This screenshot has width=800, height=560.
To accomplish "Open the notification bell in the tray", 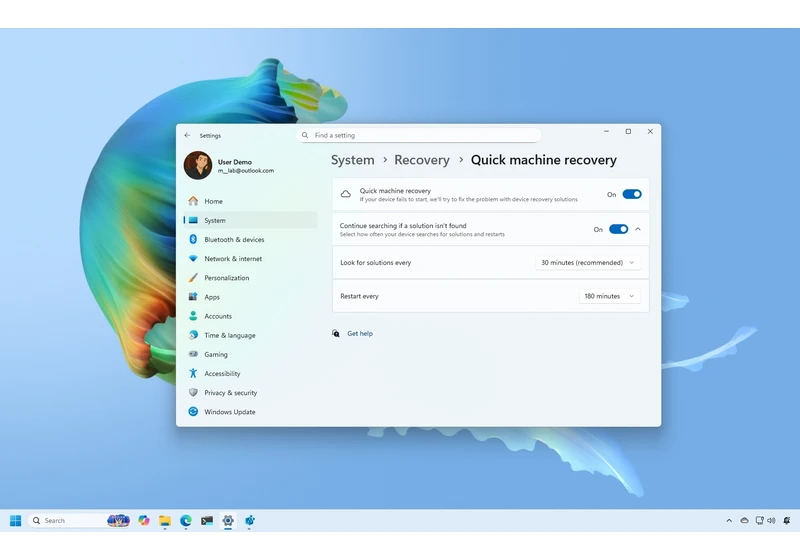I will [x=787, y=520].
